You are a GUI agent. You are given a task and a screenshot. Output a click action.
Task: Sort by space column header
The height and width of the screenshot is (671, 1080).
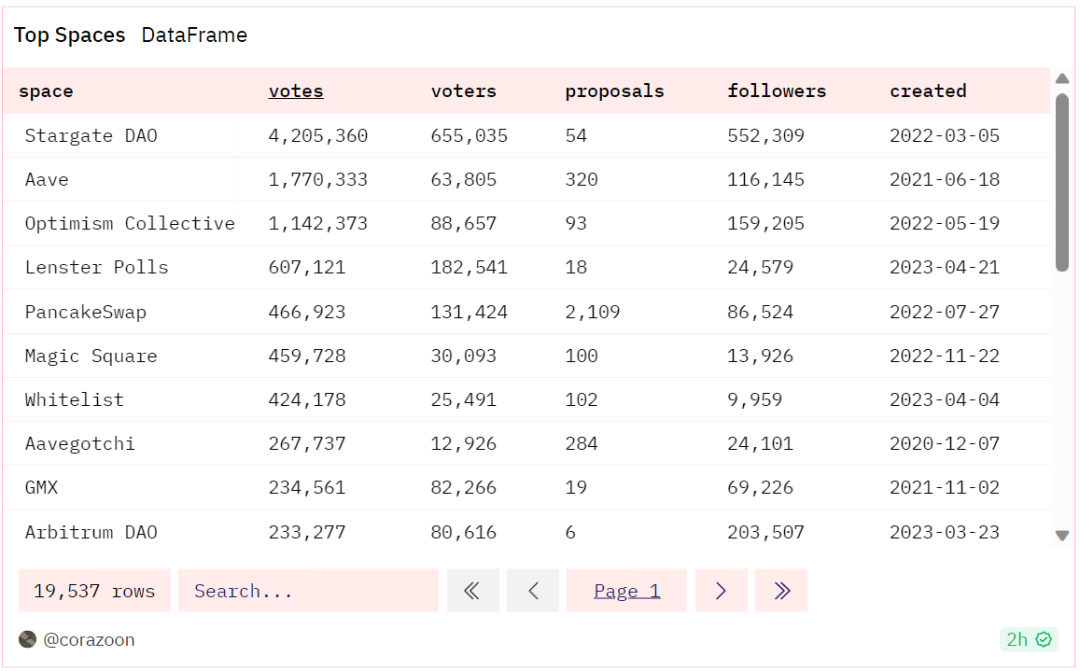[45, 91]
